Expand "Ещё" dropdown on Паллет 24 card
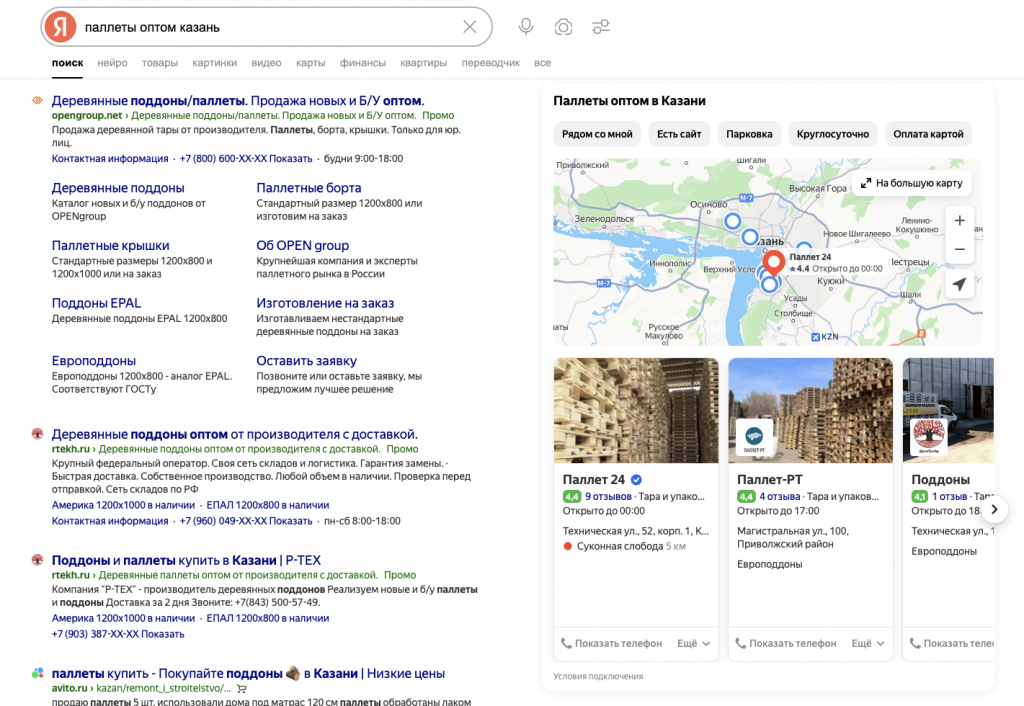The width and height of the screenshot is (1024, 706). tap(693, 644)
